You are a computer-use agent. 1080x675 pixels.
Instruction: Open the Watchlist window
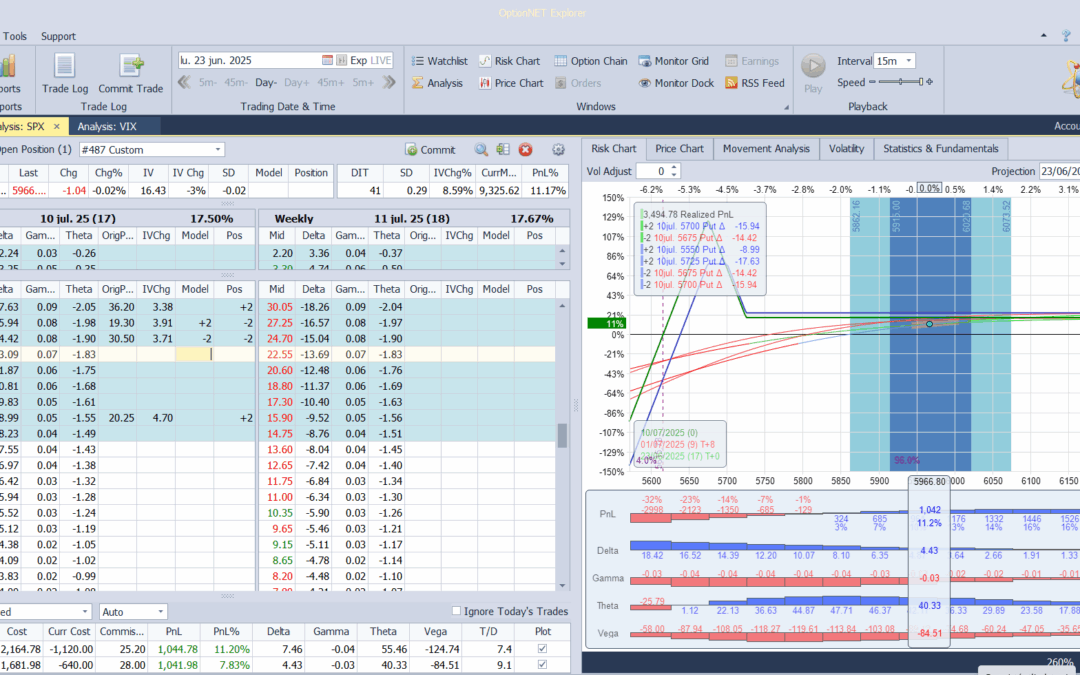(439, 61)
